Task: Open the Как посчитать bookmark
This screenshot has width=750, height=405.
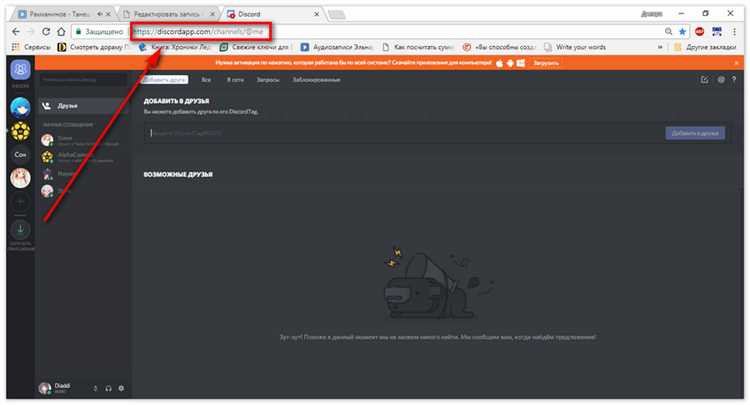Action: pyautogui.click(x=418, y=47)
